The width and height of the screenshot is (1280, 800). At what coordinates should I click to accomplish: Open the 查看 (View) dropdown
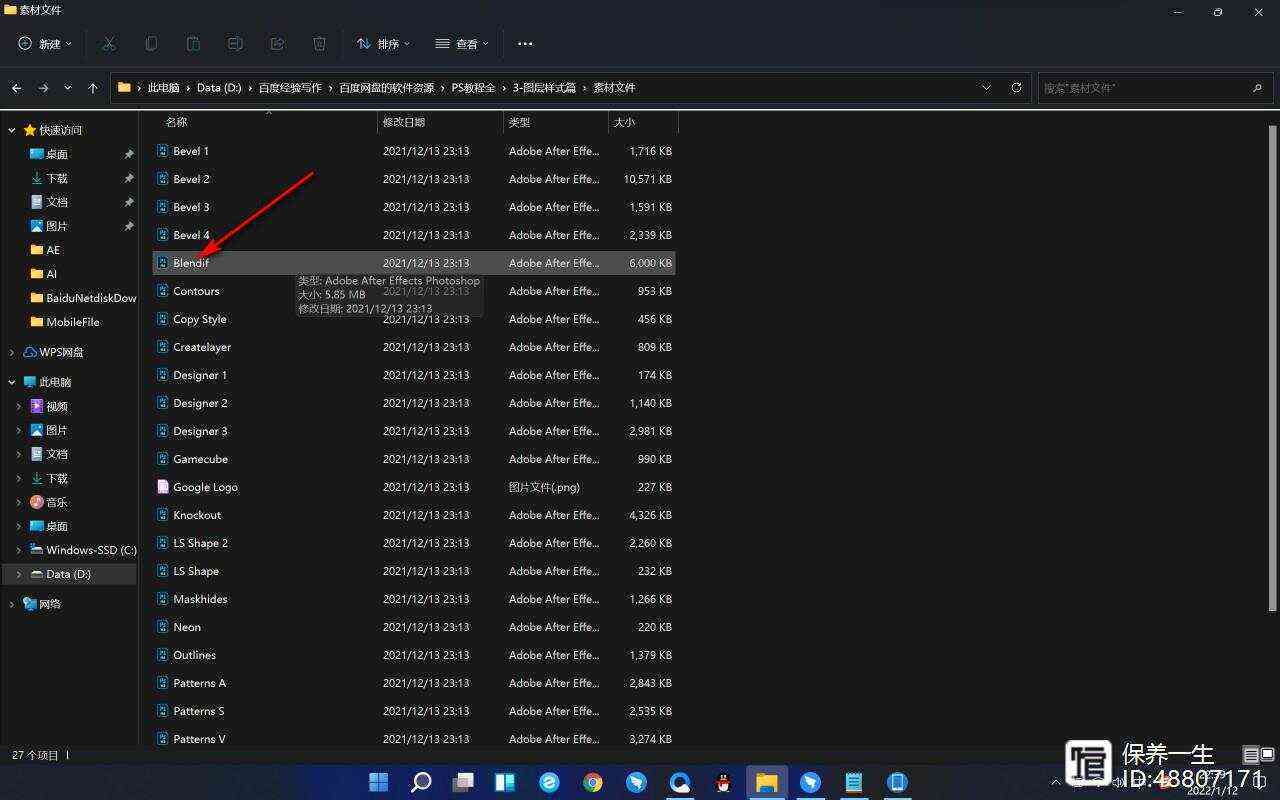tap(461, 44)
